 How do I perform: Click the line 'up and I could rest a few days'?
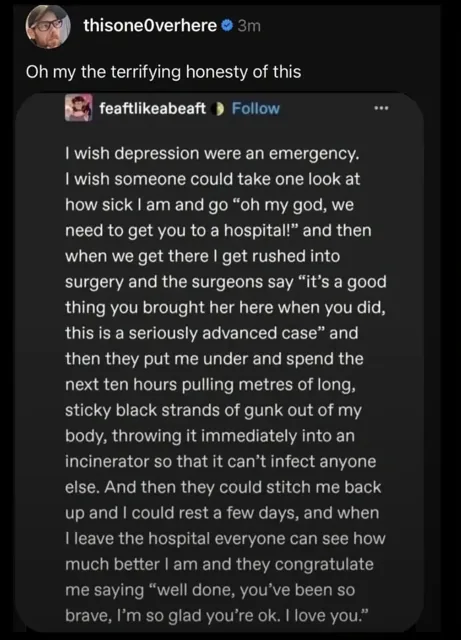(x=222, y=513)
